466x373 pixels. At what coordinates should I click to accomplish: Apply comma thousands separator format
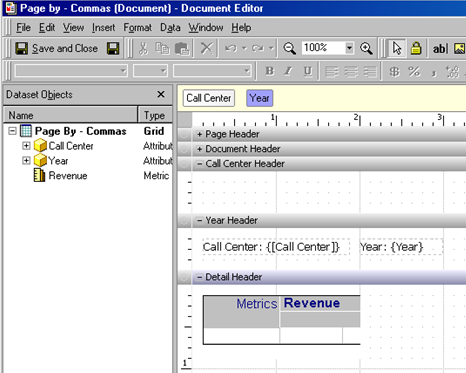point(433,73)
